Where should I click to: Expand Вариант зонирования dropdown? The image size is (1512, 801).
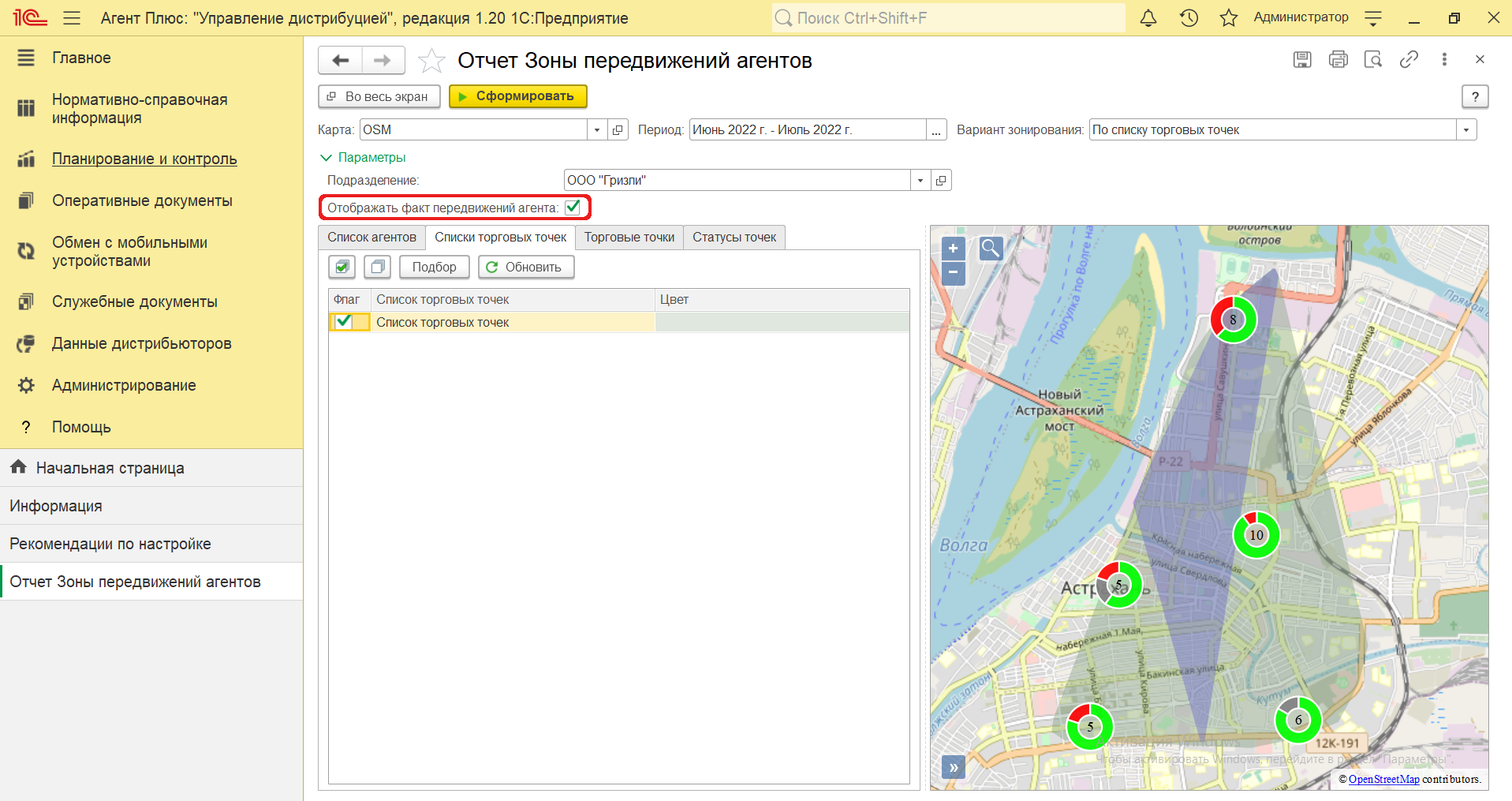(x=1466, y=129)
